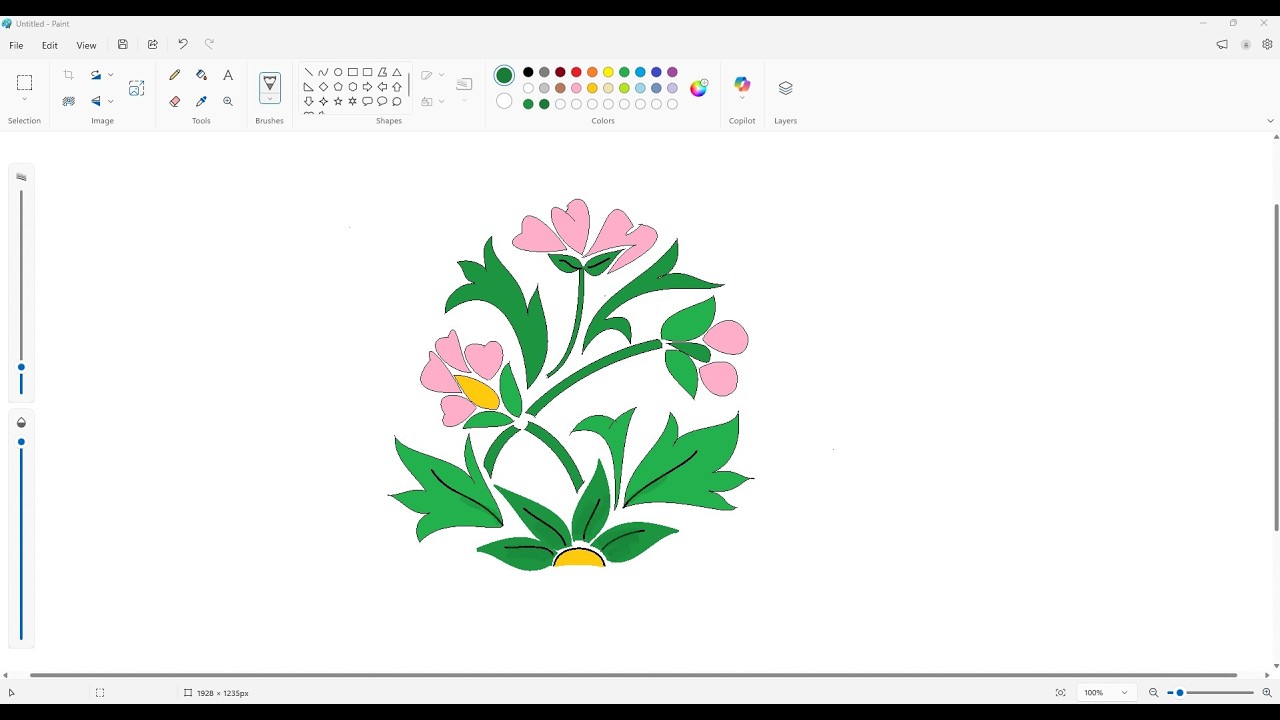Image resolution: width=1280 pixels, height=720 pixels.
Task: Pick the red color swatch
Action: coord(576,72)
